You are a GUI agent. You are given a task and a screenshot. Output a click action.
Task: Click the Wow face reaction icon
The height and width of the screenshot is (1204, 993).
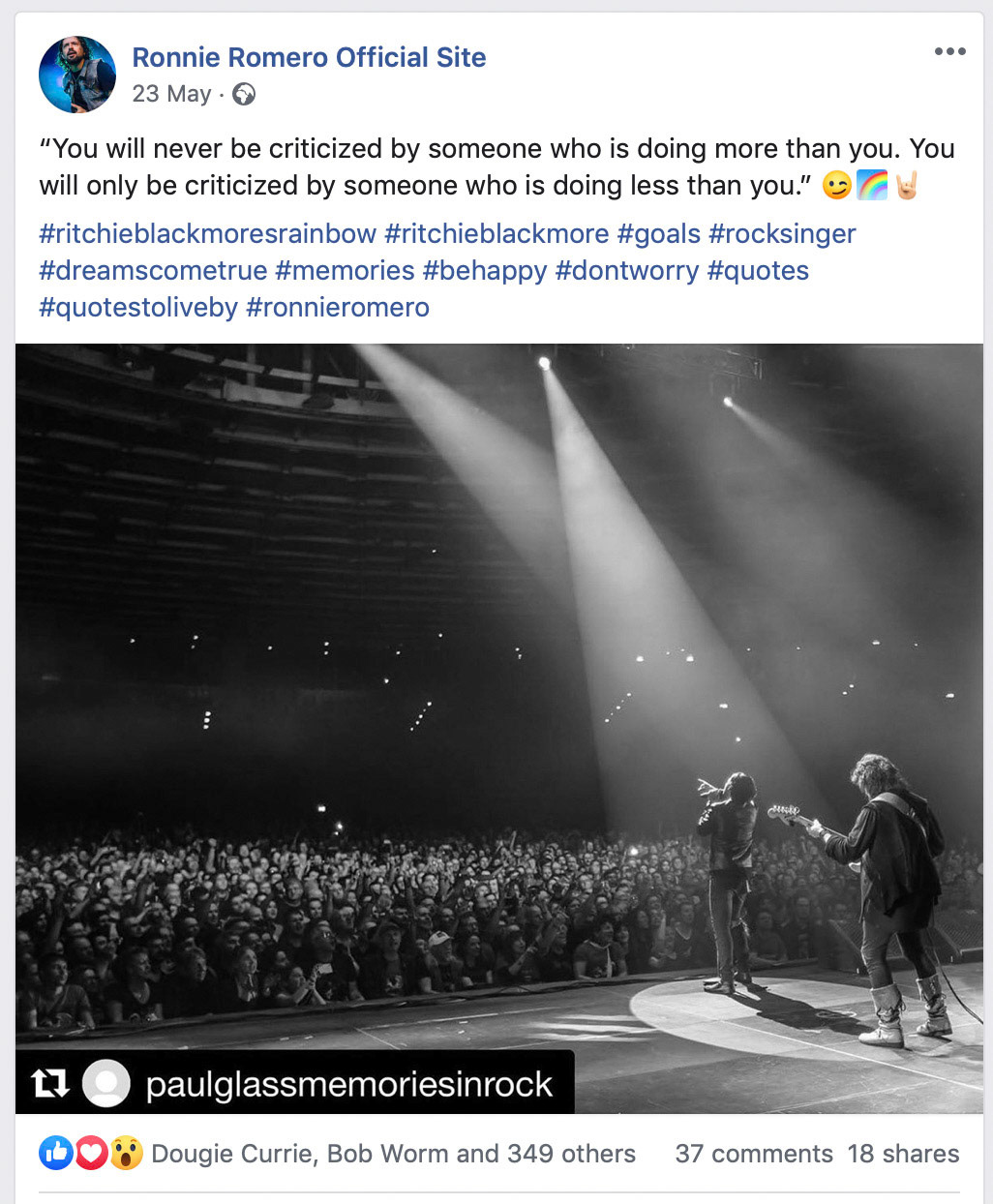coord(126,1153)
